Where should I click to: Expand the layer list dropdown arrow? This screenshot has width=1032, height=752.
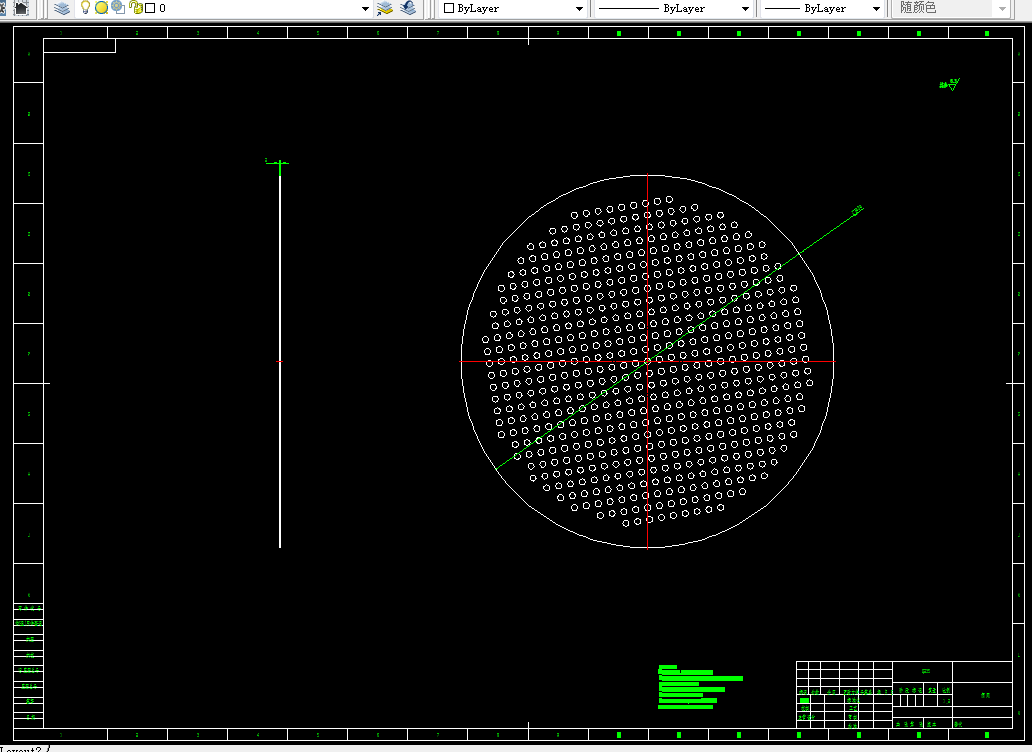365,9
